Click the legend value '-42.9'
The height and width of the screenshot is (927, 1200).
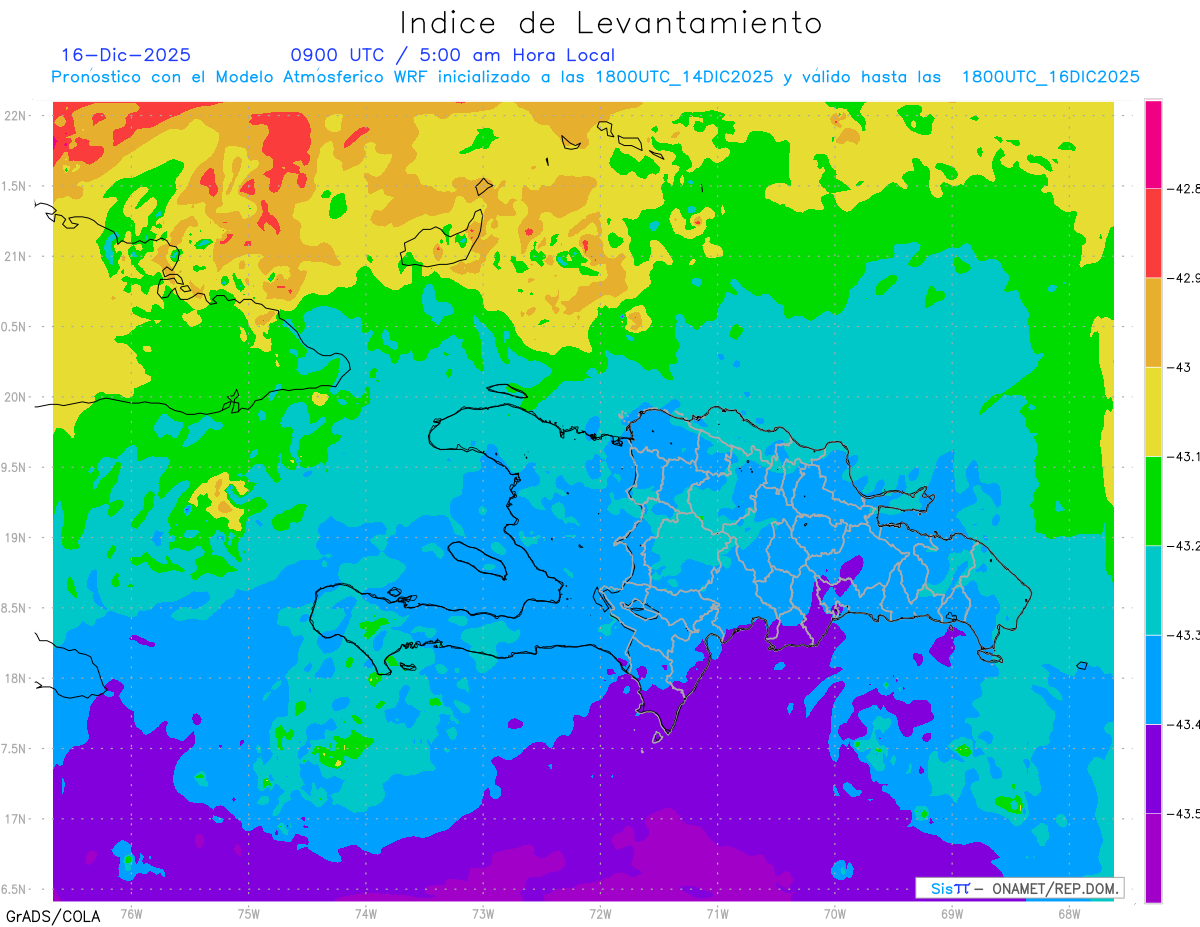[1182, 278]
